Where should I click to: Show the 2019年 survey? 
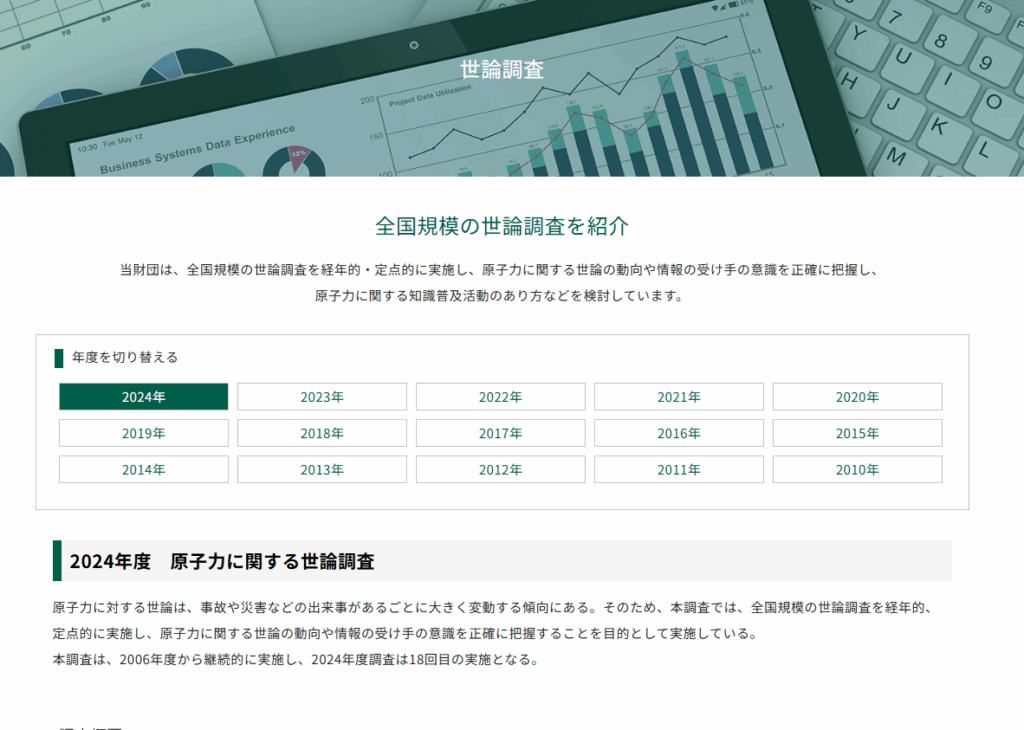click(x=143, y=433)
